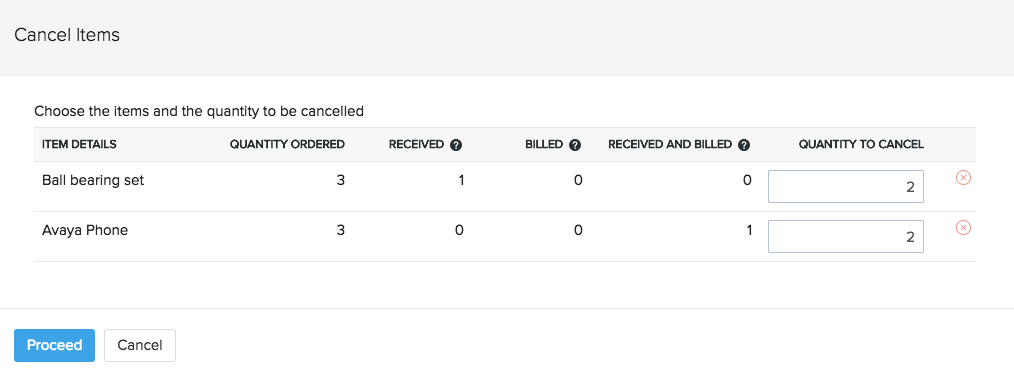Click the Cancel Items dialog title
This screenshot has height=376, width=1014.
[67, 35]
